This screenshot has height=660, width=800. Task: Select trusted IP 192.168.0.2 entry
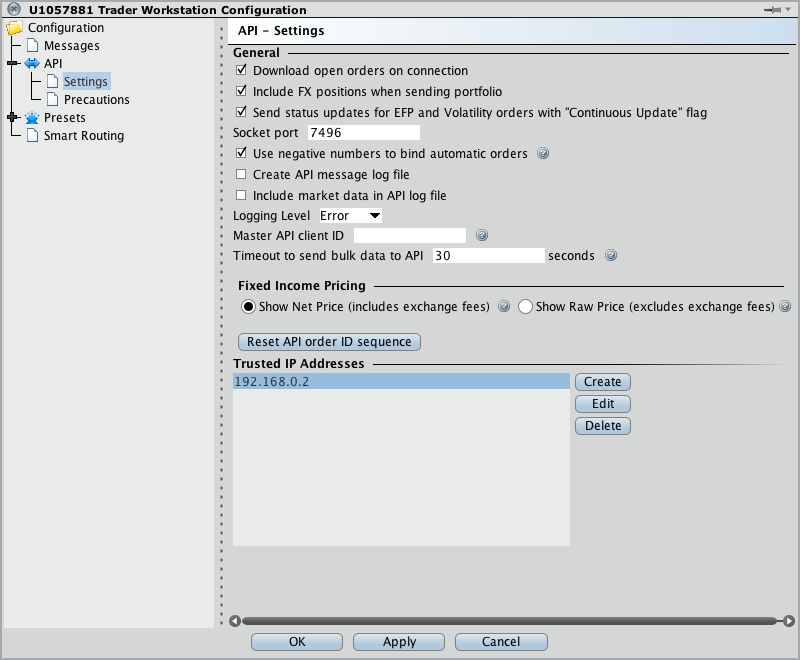tap(401, 382)
